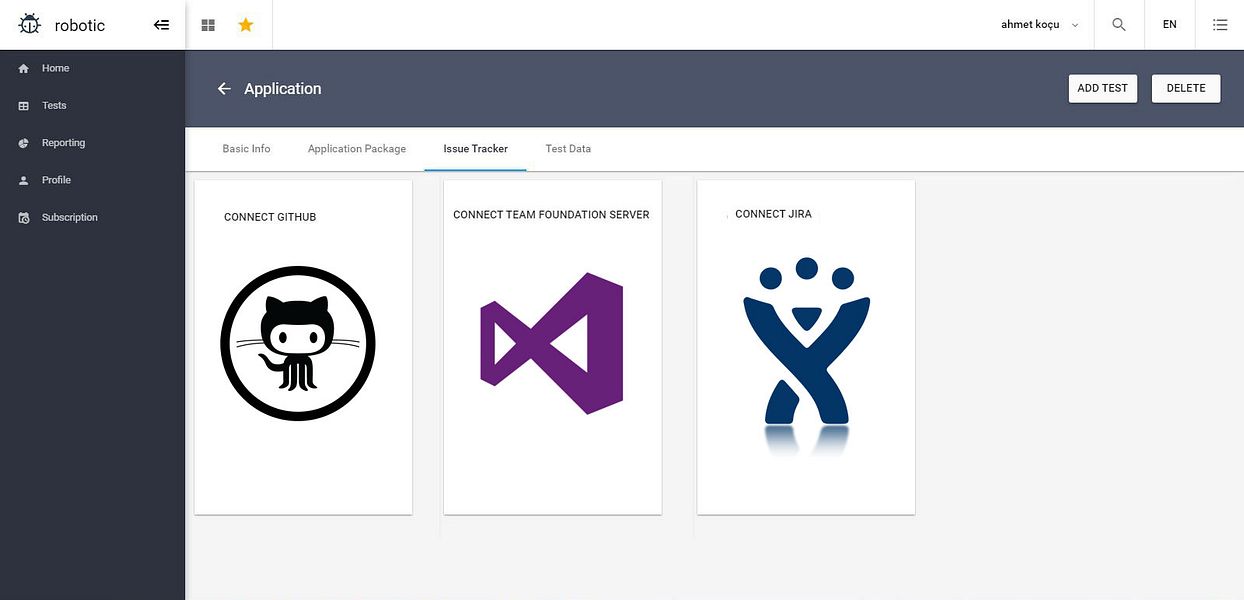
Task: Click the yellow star favorites icon
Action: click(246, 25)
